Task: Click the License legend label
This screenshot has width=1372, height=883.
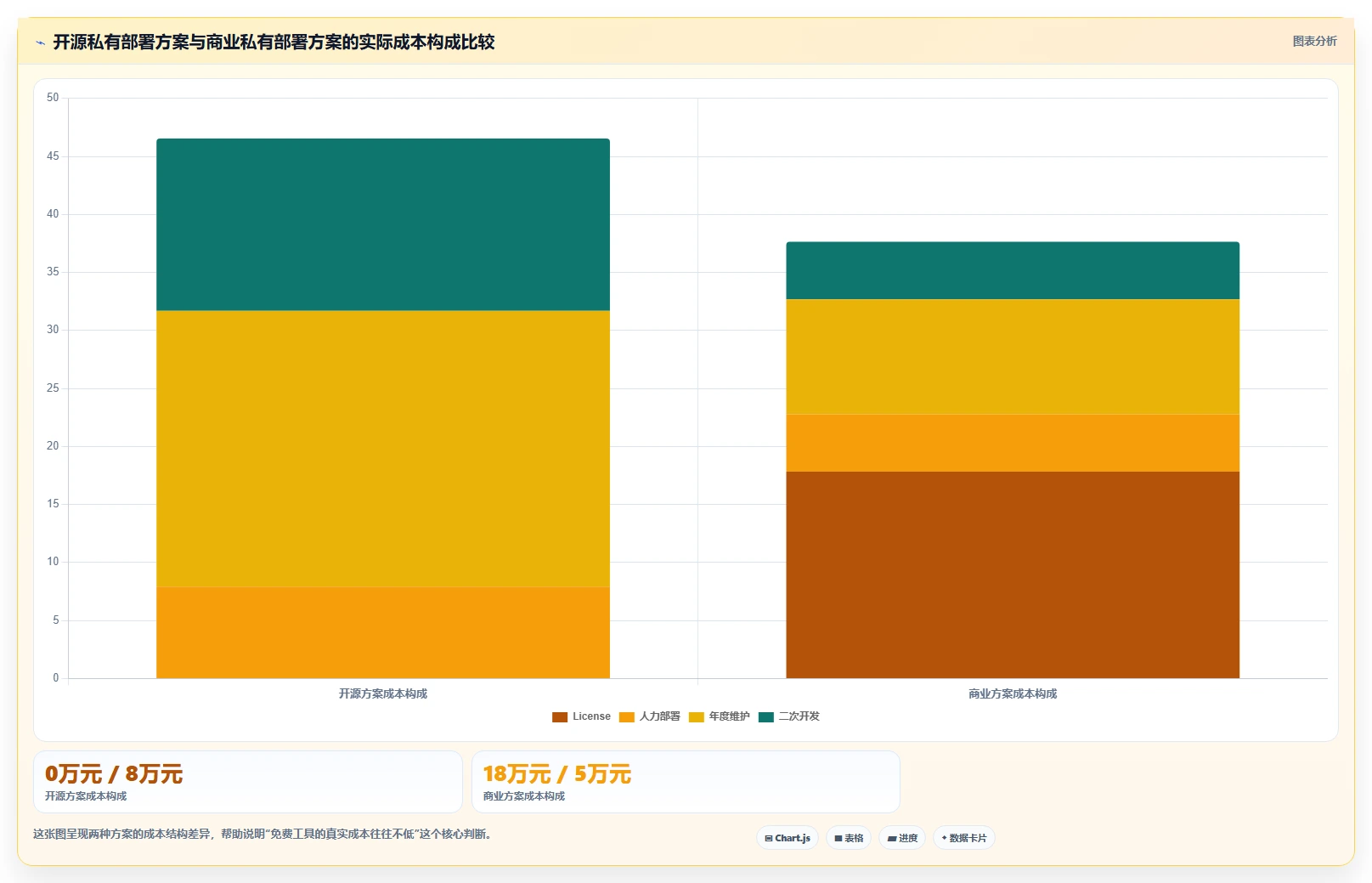Action: pos(591,717)
